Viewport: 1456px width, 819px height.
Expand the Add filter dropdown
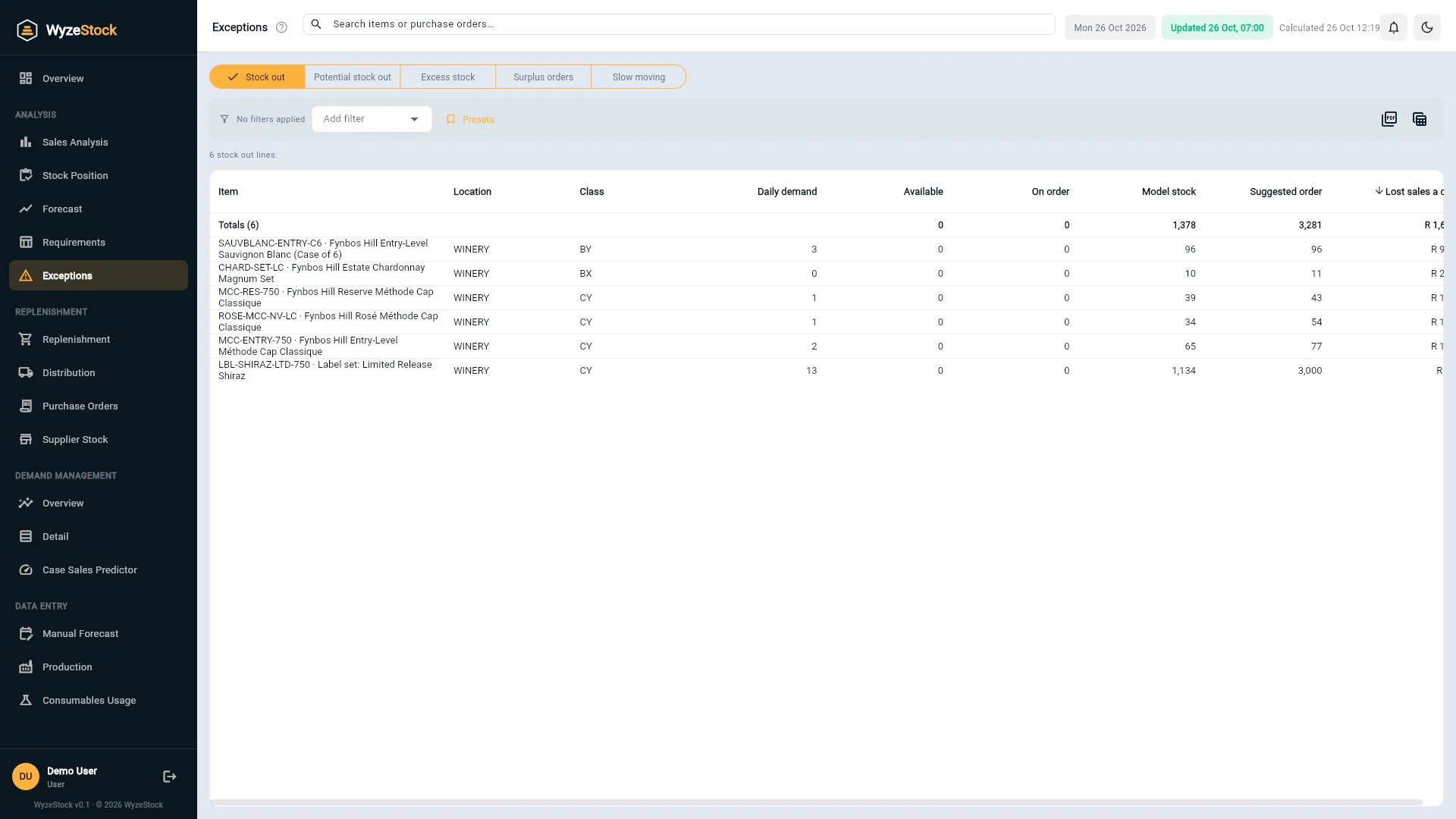coord(372,119)
